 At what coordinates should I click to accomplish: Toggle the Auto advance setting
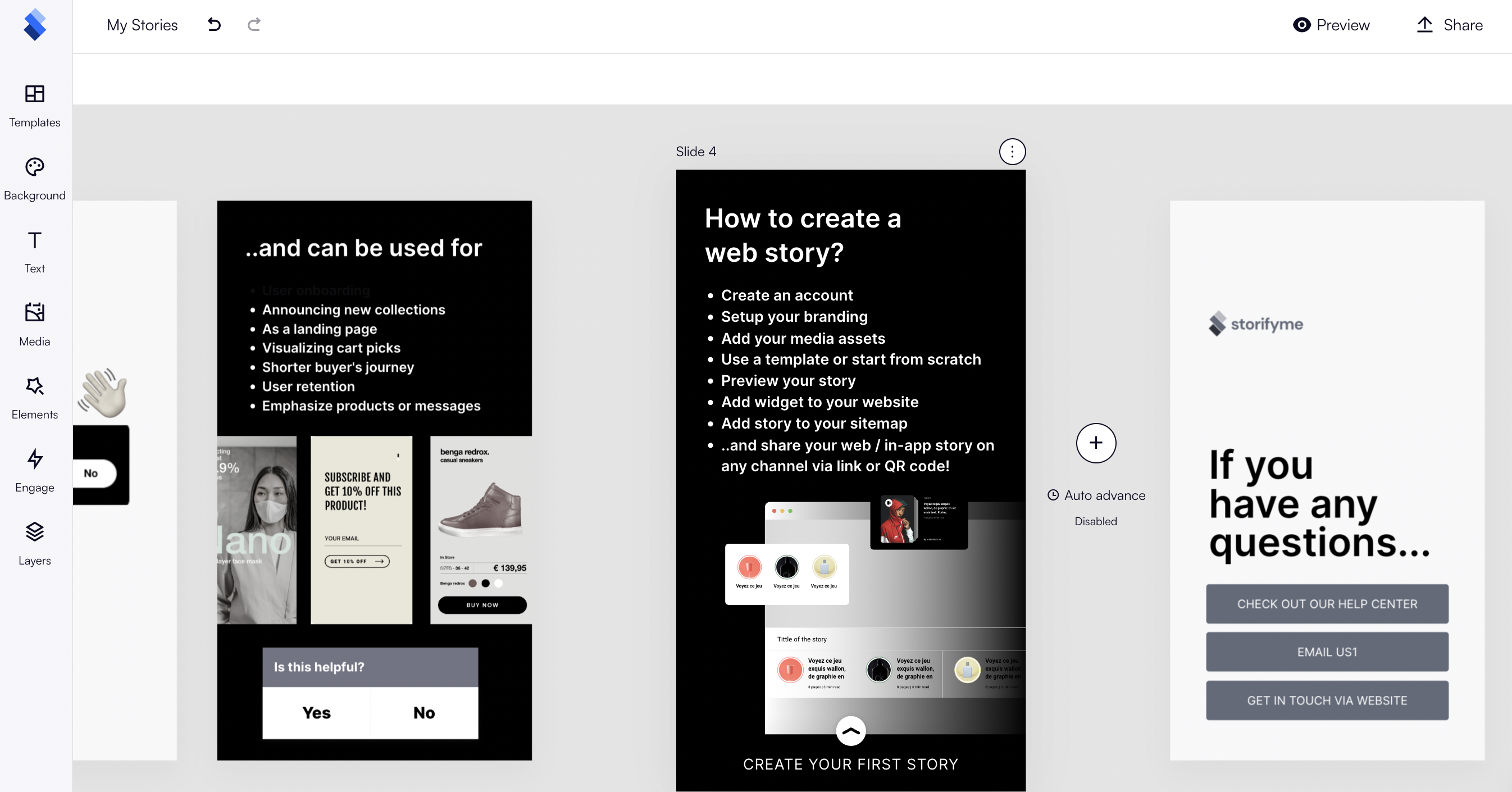[x=1095, y=495]
